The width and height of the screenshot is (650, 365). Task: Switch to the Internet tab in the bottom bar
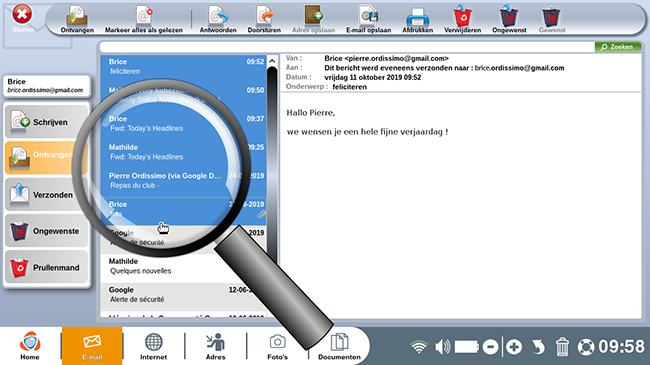pyautogui.click(x=153, y=346)
